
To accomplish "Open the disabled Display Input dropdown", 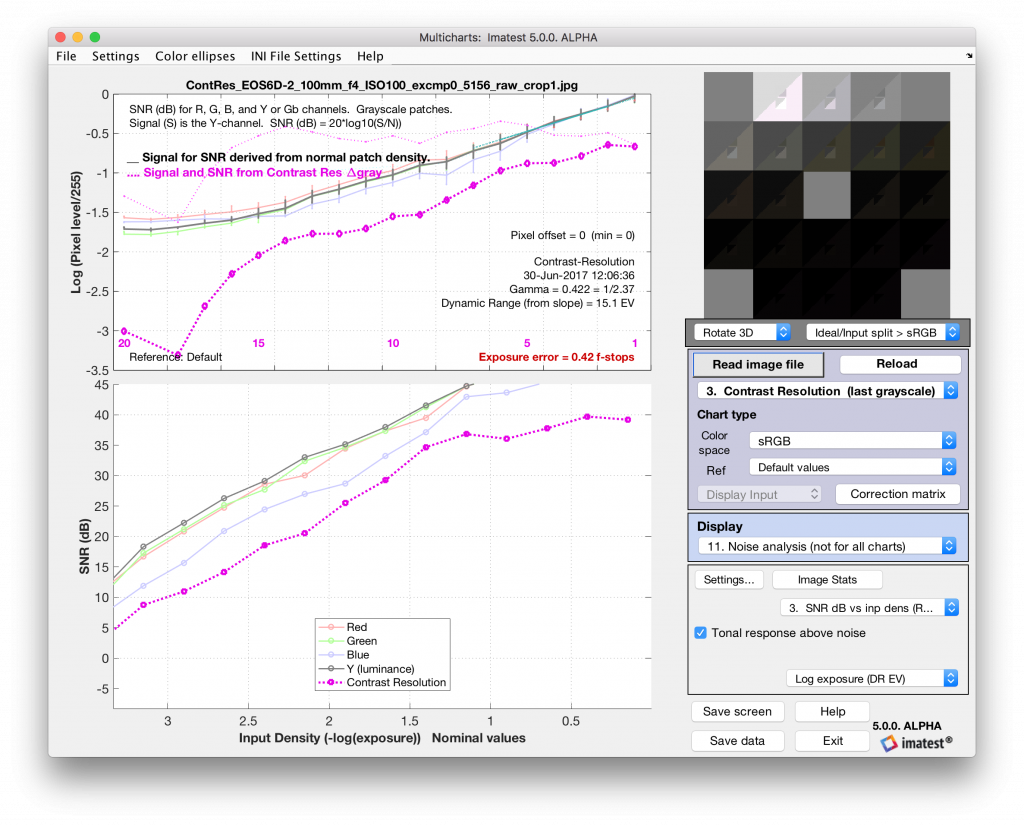I will click(759, 494).
